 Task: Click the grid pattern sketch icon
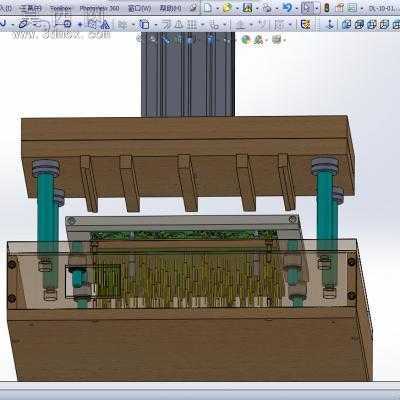pyautogui.click(x=192, y=24)
